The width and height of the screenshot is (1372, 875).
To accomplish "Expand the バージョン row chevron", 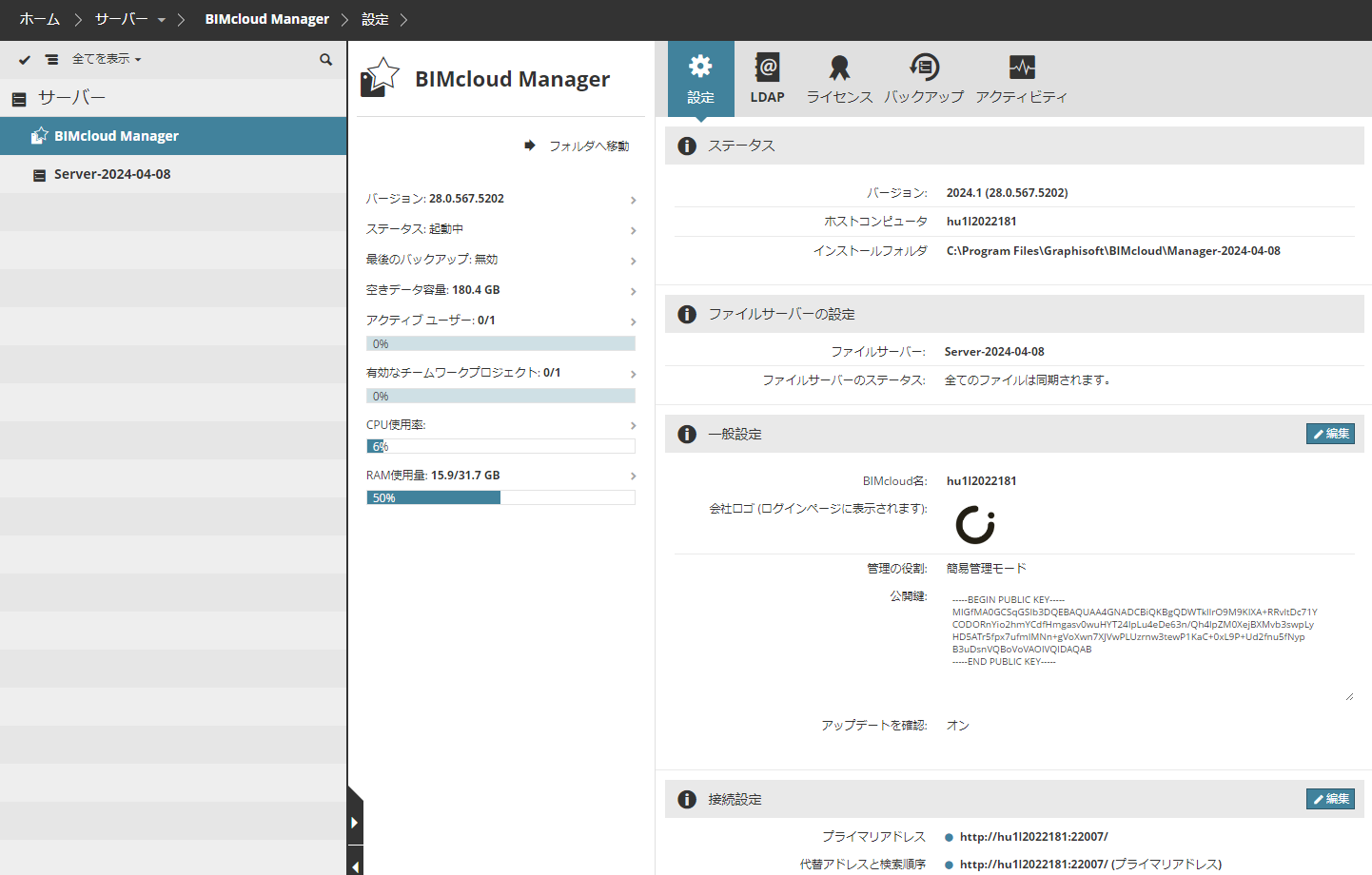I will coord(633,200).
